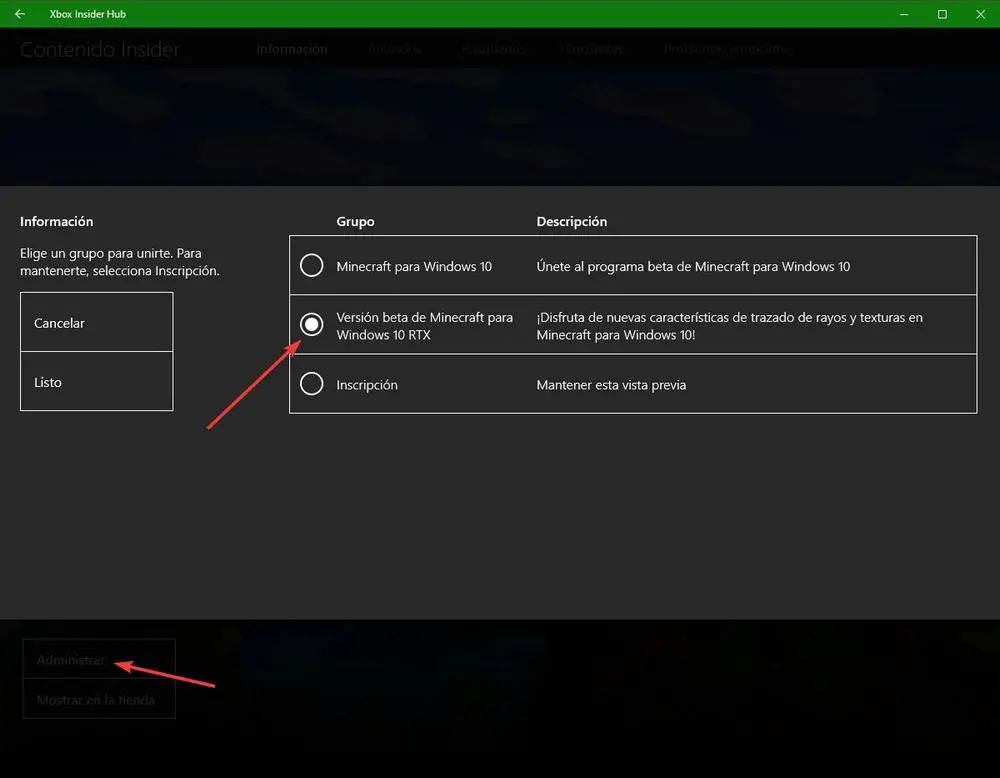This screenshot has height=778, width=1000.
Task: Open the dimmed Administrar button
Action: 99,659
